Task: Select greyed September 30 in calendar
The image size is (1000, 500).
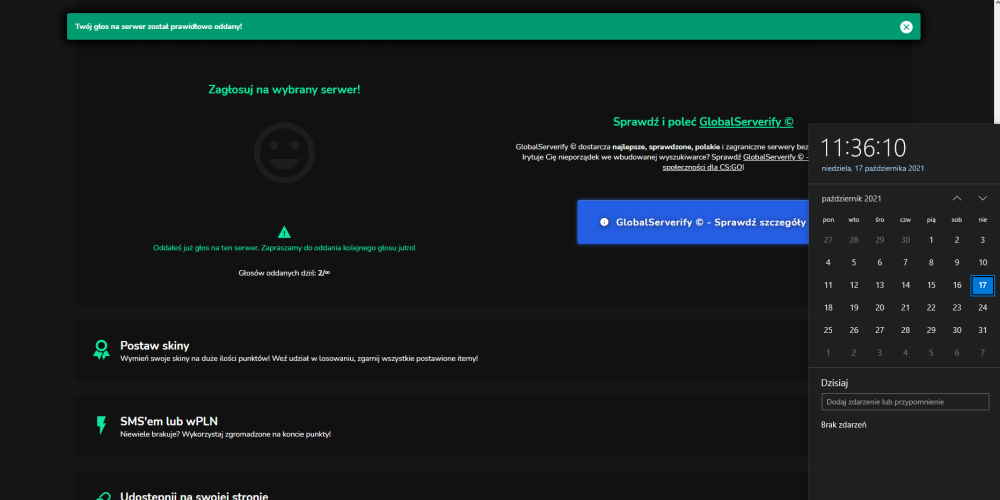Action: [905, 240]
